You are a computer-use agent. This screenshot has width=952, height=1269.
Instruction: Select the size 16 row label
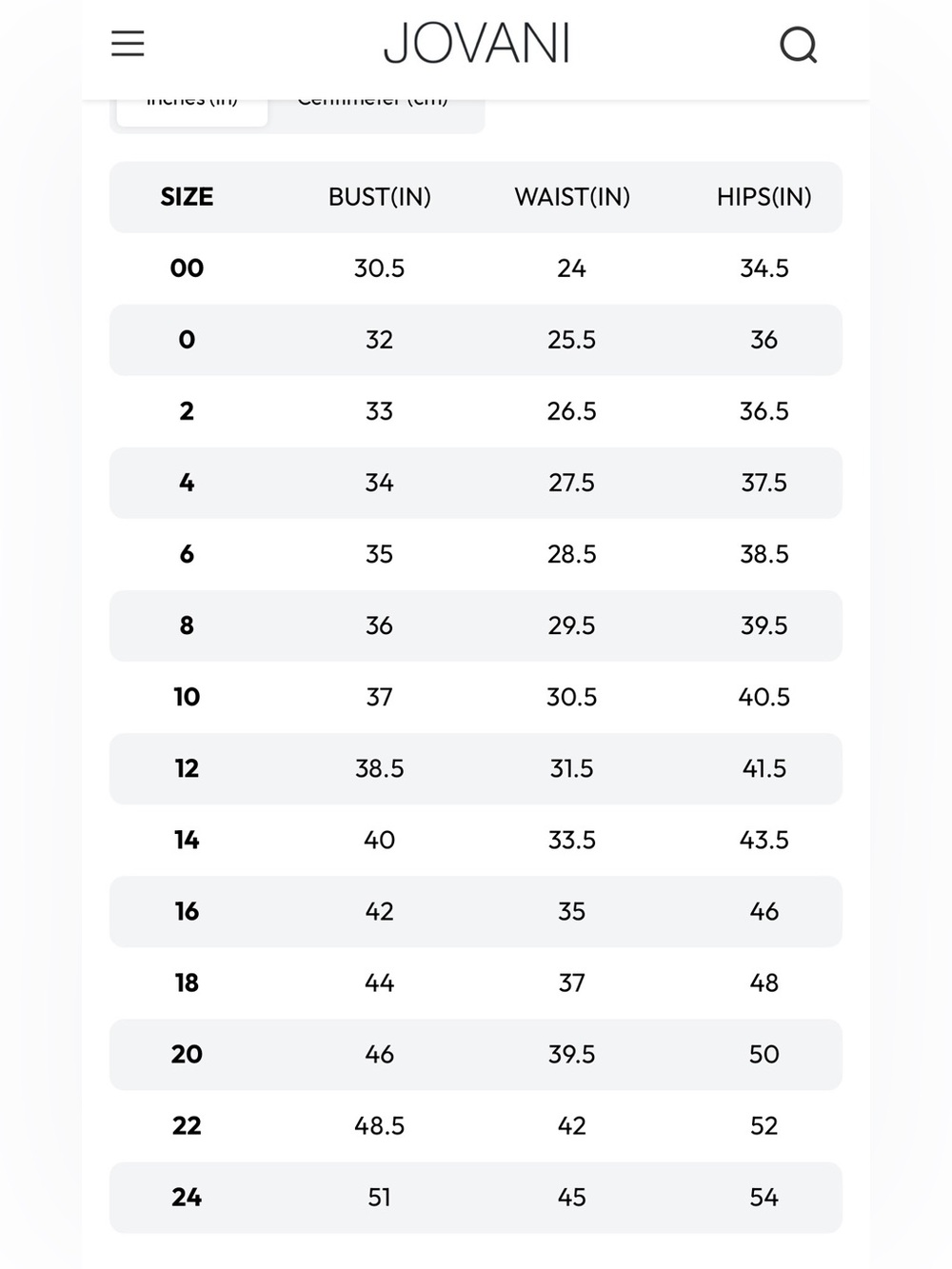pos(187,911)
